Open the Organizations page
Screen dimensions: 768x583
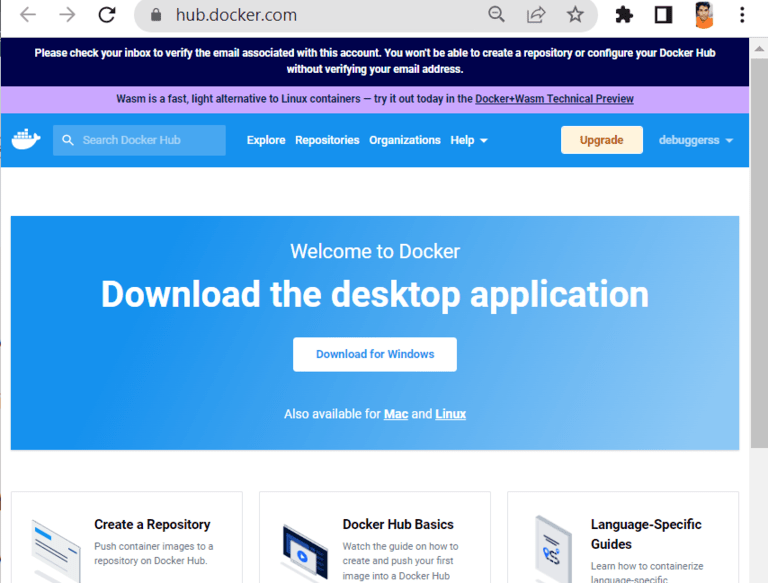tap(405, 140)
